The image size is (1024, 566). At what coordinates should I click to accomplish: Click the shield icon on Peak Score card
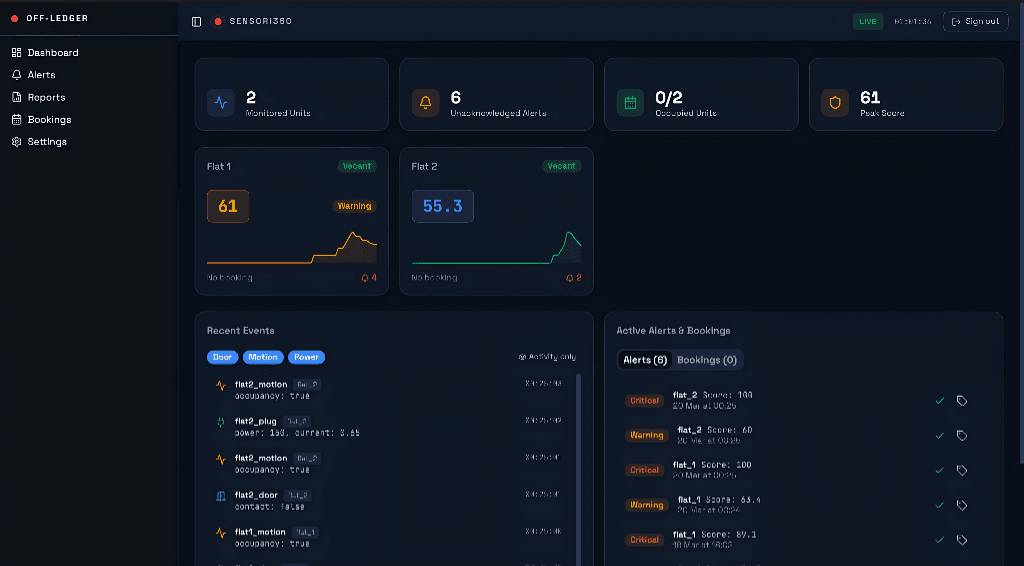[x=835, y=102]
